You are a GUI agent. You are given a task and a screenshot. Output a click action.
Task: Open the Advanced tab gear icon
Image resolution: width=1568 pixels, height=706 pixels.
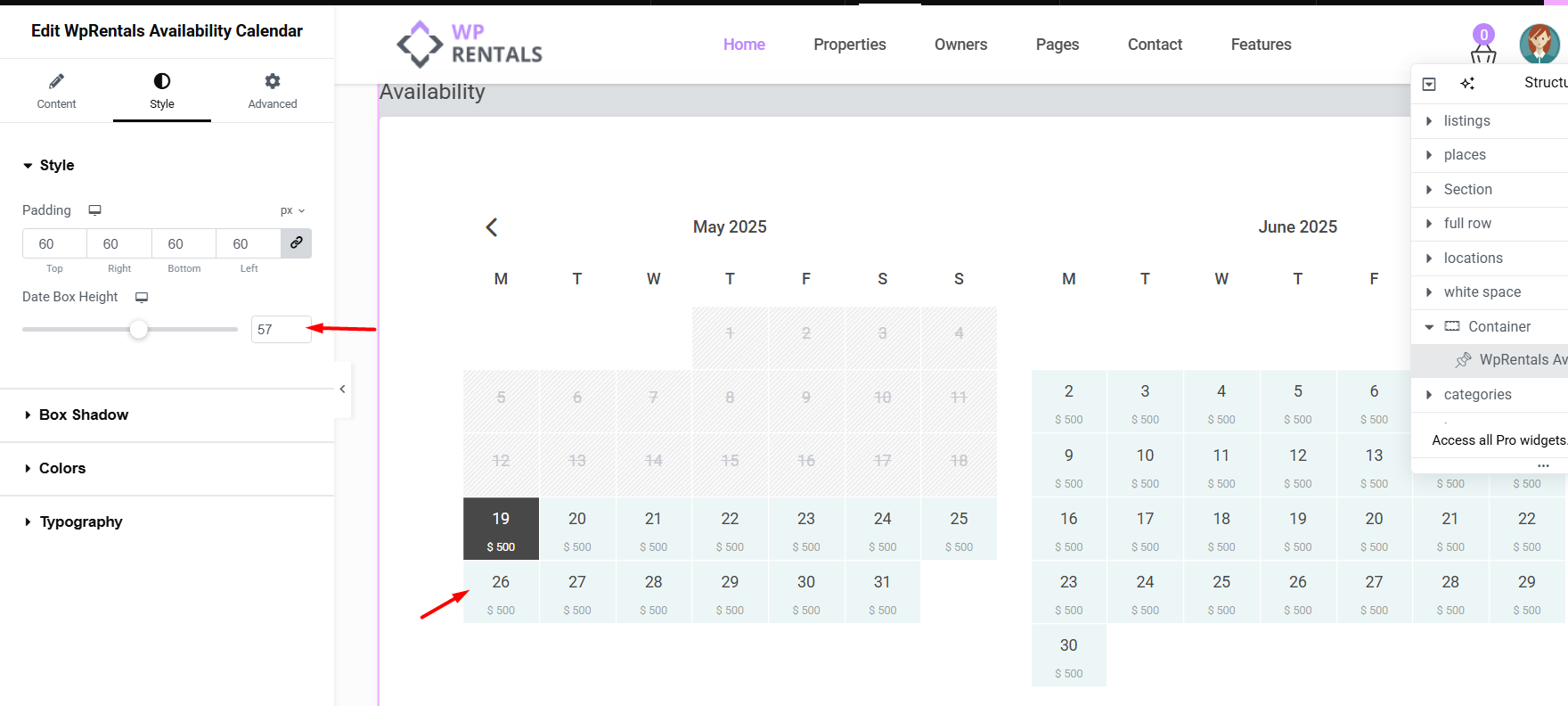coord(273,81)
